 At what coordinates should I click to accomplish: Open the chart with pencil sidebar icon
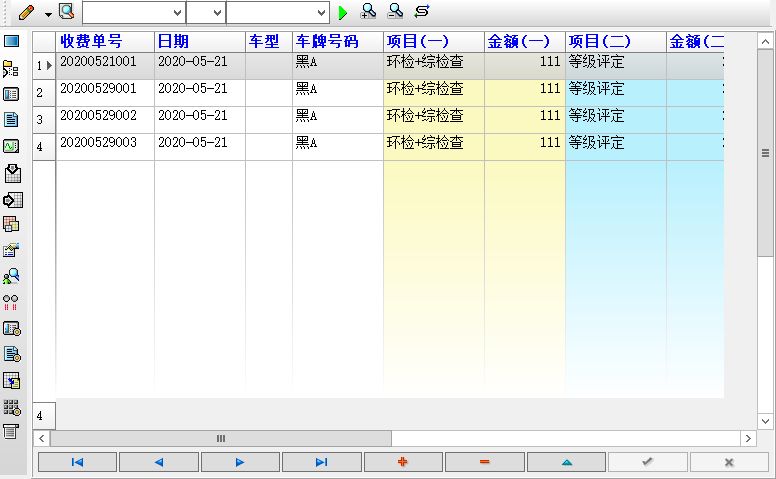(11, 250)
